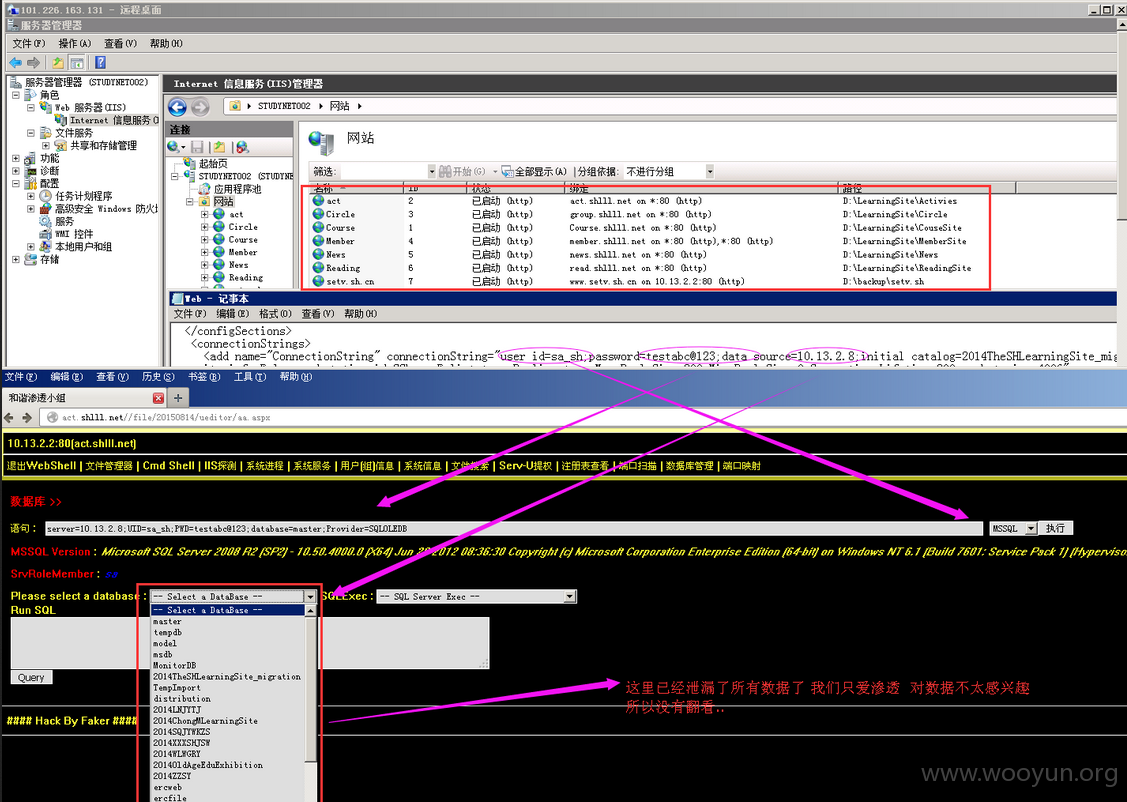Open the Select a DataBase dropdown
1127x802 pixels.
233,596
